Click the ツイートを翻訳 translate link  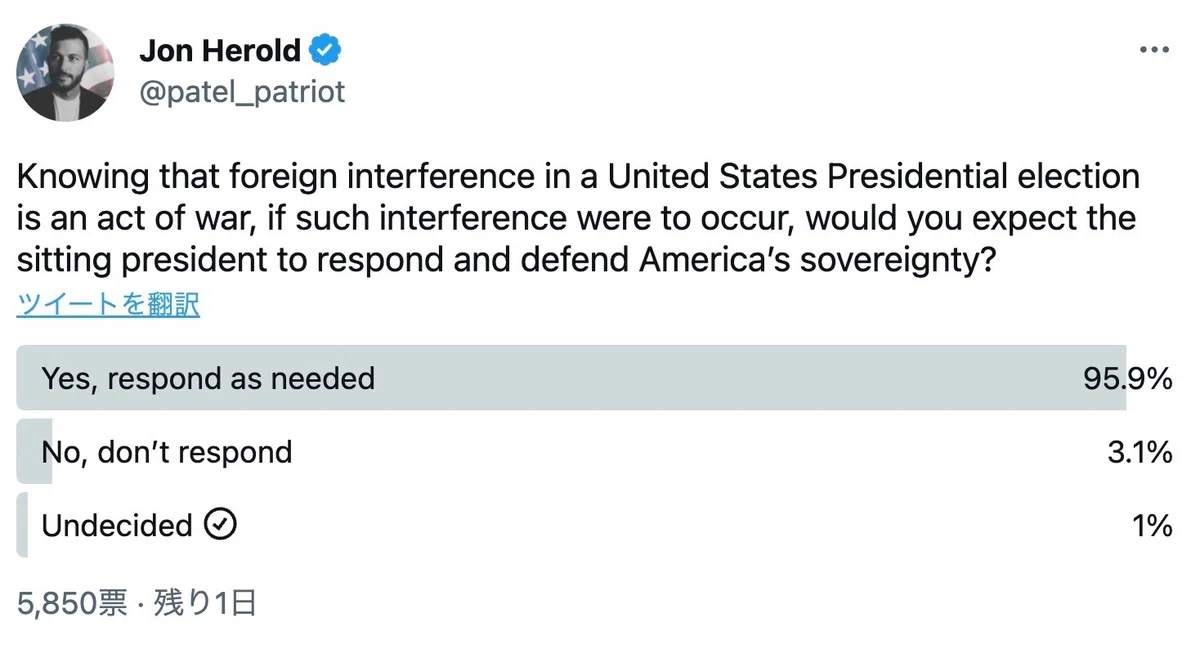coord(108,305)
